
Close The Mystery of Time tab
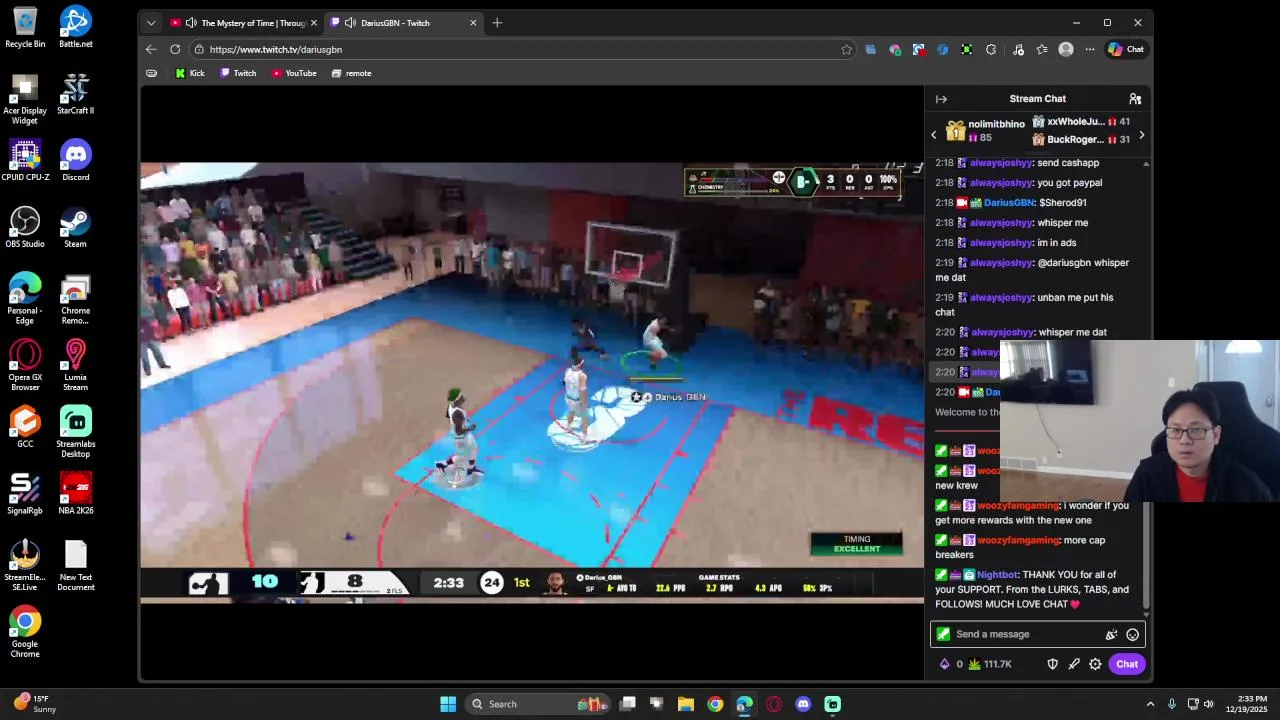point(313,23)
